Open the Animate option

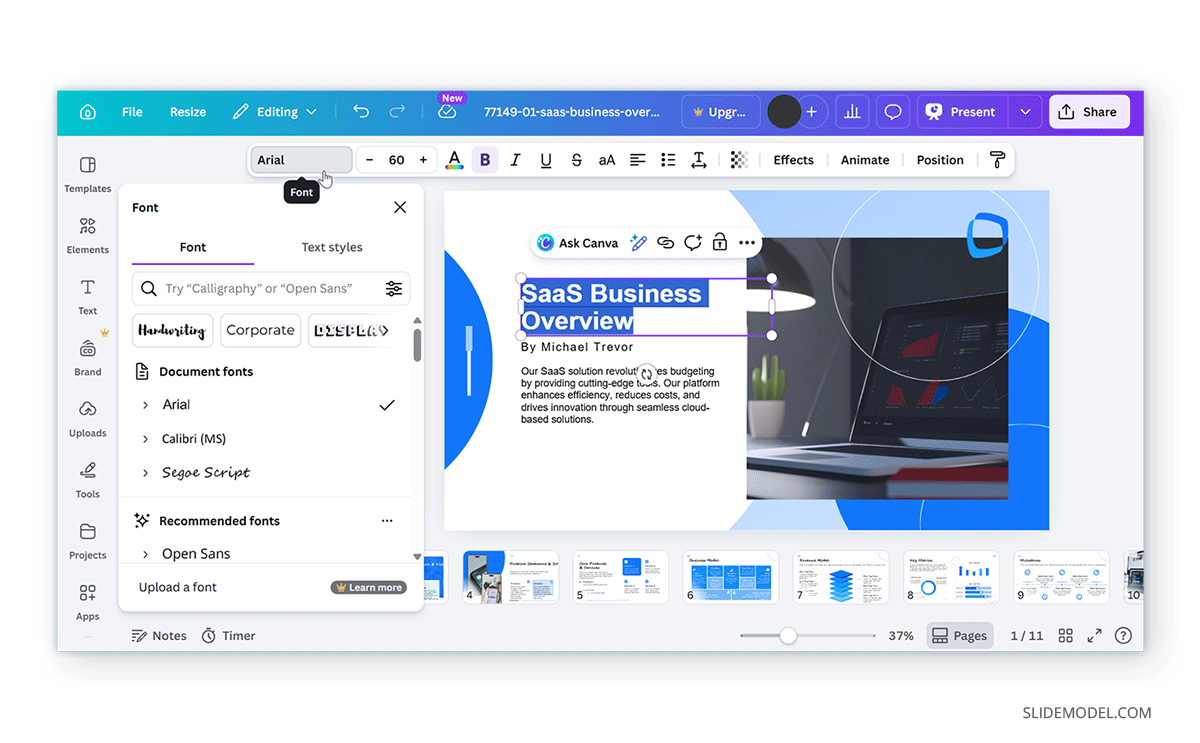point(865,160)
